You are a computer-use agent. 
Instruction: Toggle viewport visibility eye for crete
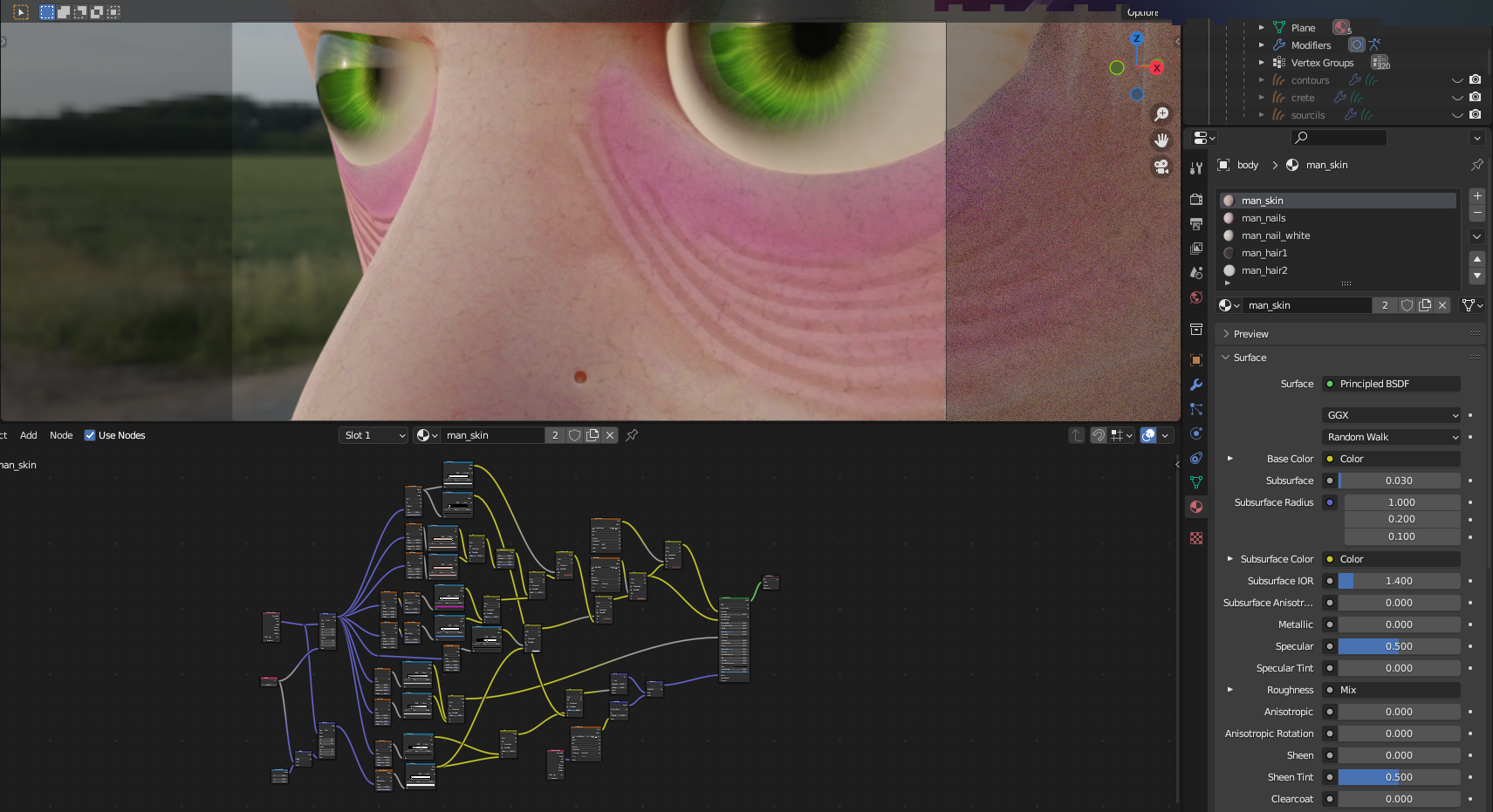pyautogui.click(x=1457, y=98)
